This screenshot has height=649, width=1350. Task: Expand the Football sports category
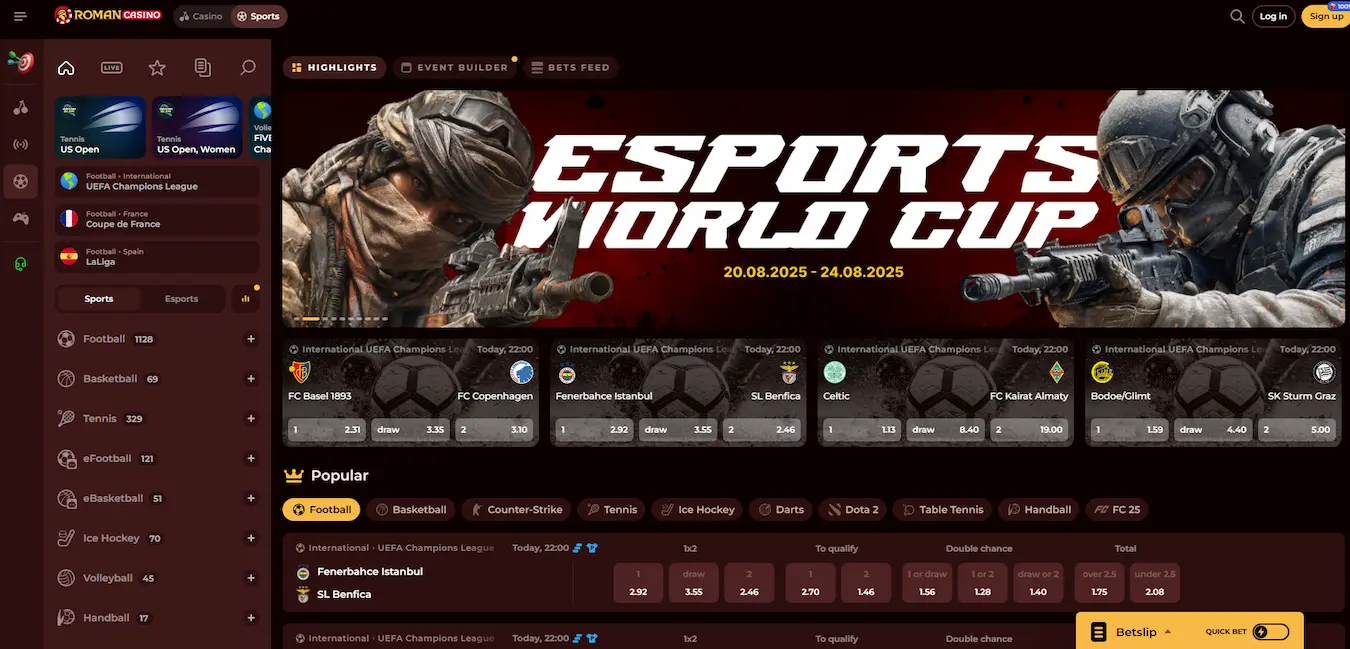(x=250, y=338)
